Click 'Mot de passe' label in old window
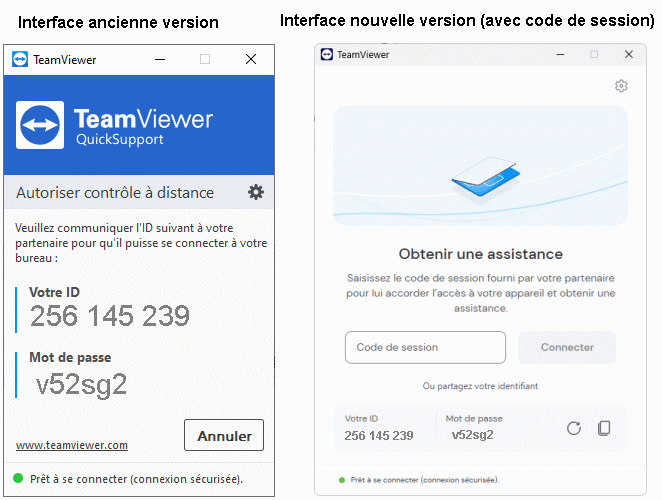 [70, 357]
